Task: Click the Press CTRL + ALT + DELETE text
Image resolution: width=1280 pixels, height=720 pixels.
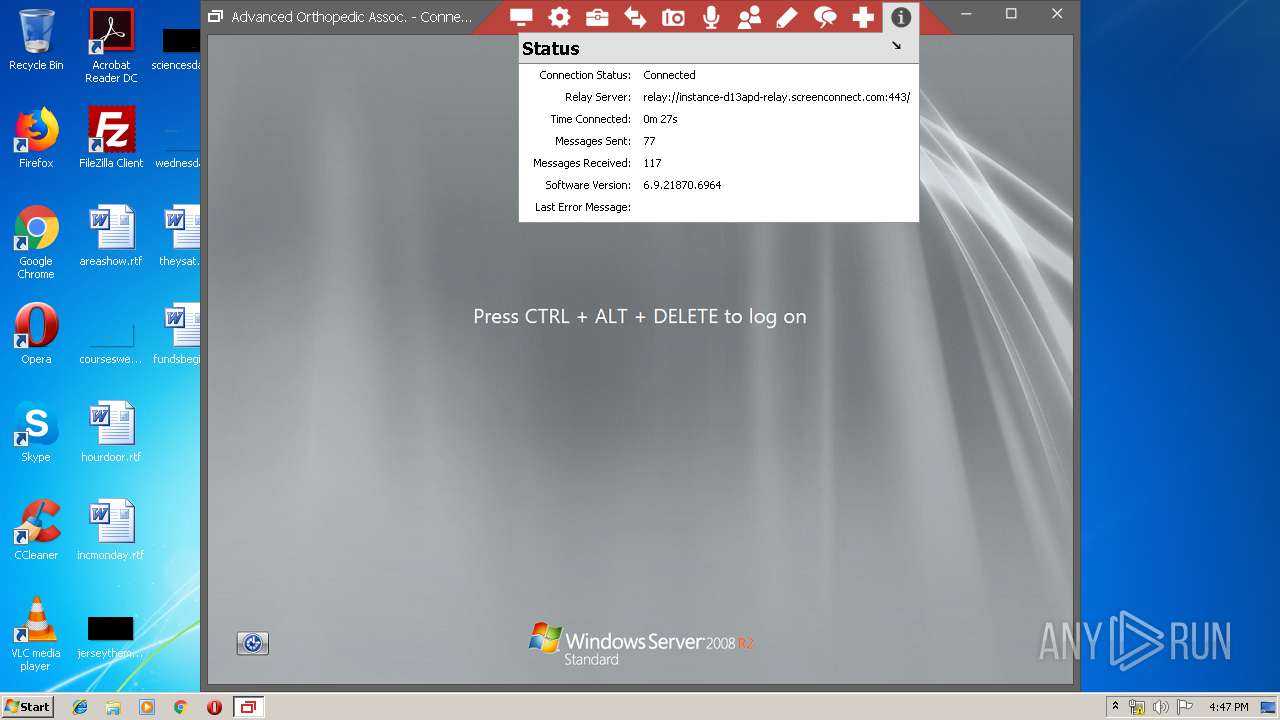Action: pos(640,316)
